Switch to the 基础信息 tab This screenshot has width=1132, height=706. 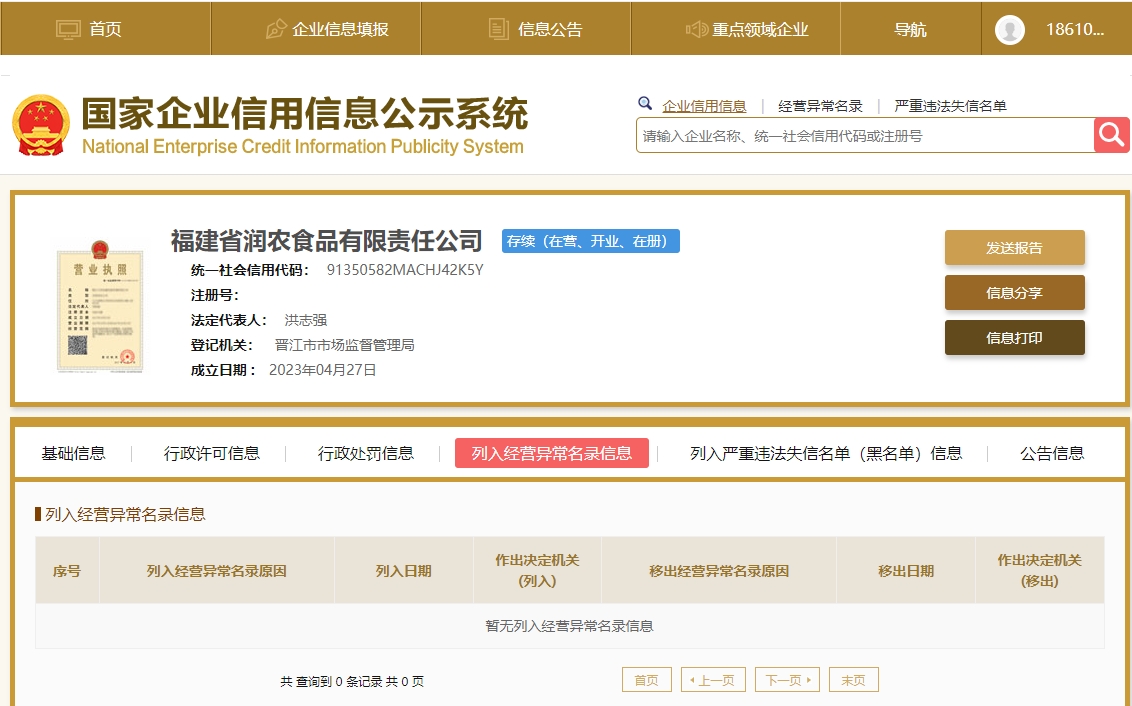tap(73, 453)
